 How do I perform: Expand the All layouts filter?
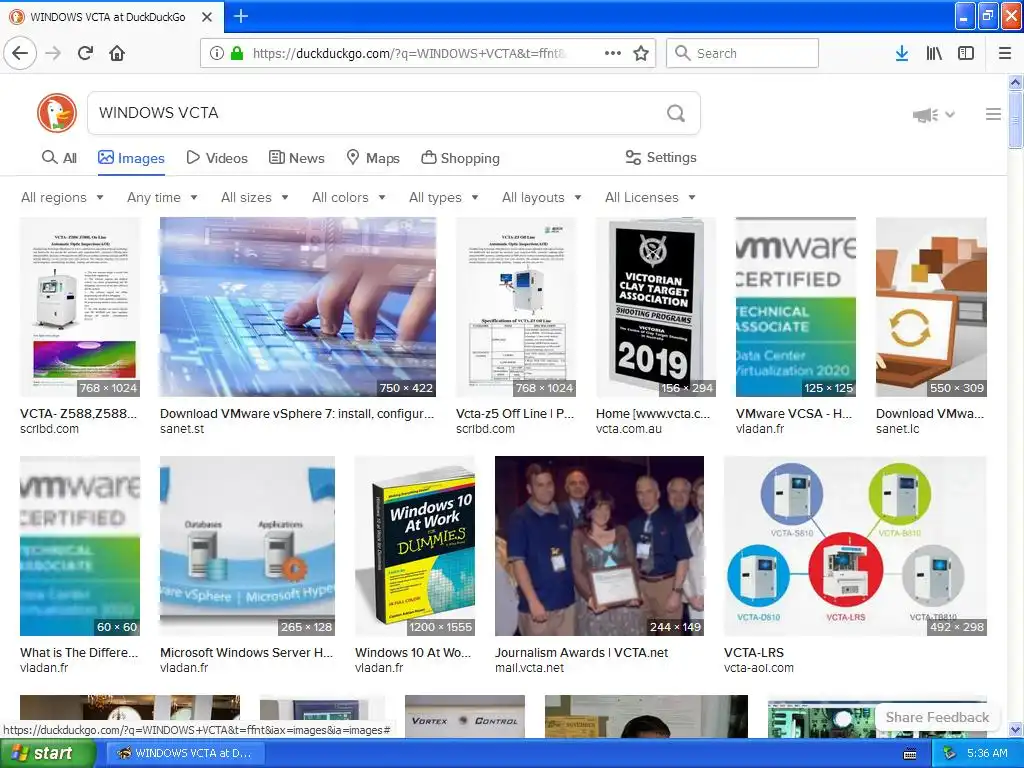(x=541, y=197)
